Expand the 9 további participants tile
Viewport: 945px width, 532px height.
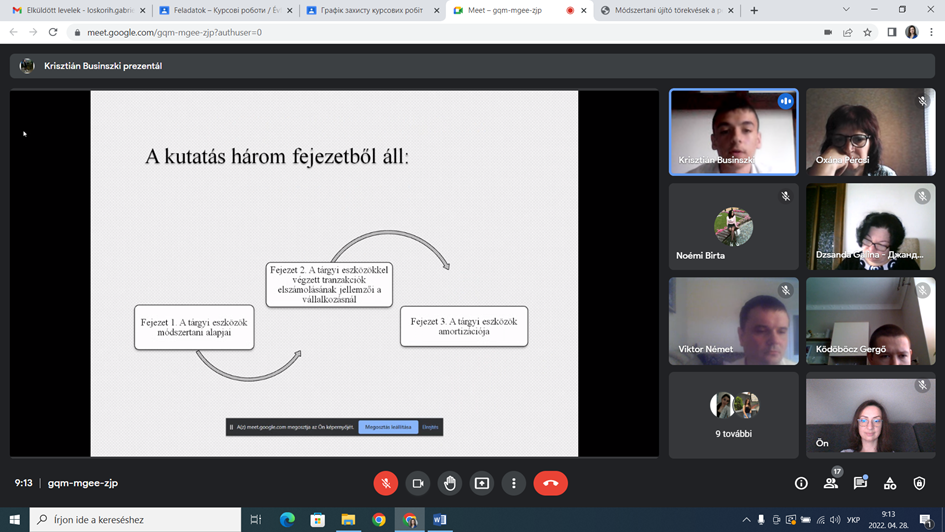734,415
